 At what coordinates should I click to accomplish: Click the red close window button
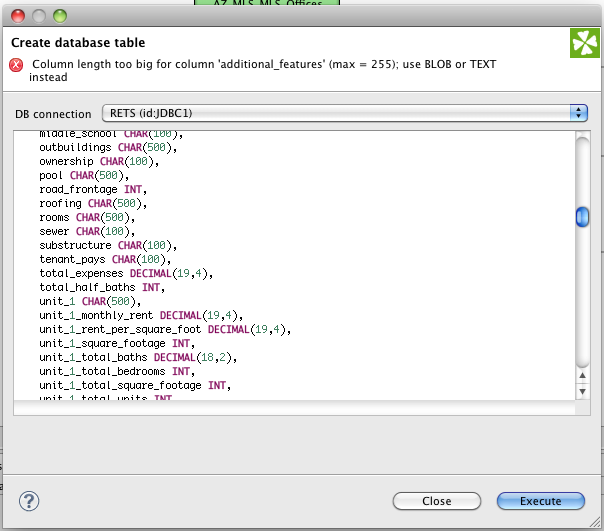pos(18,16)
